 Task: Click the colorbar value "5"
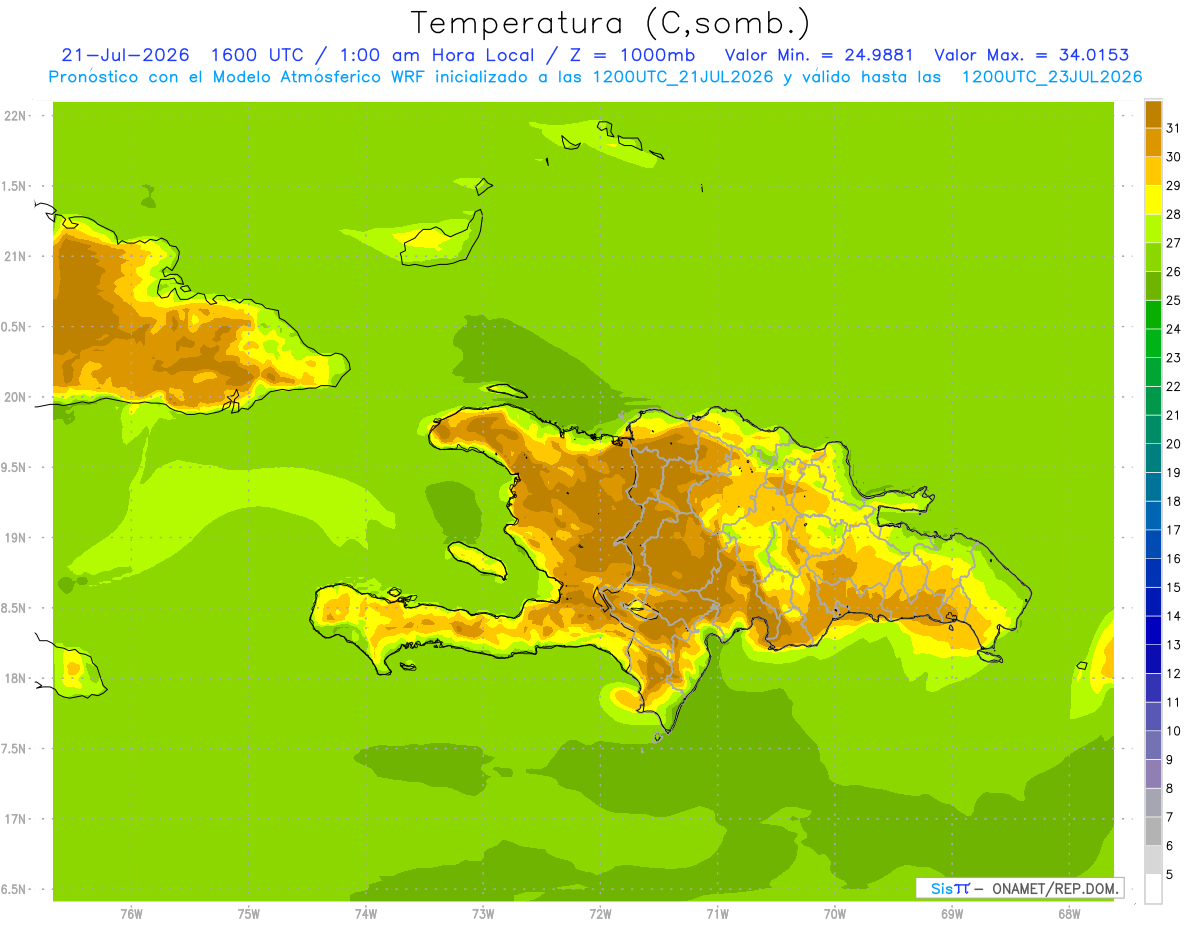pos(1170,875)
